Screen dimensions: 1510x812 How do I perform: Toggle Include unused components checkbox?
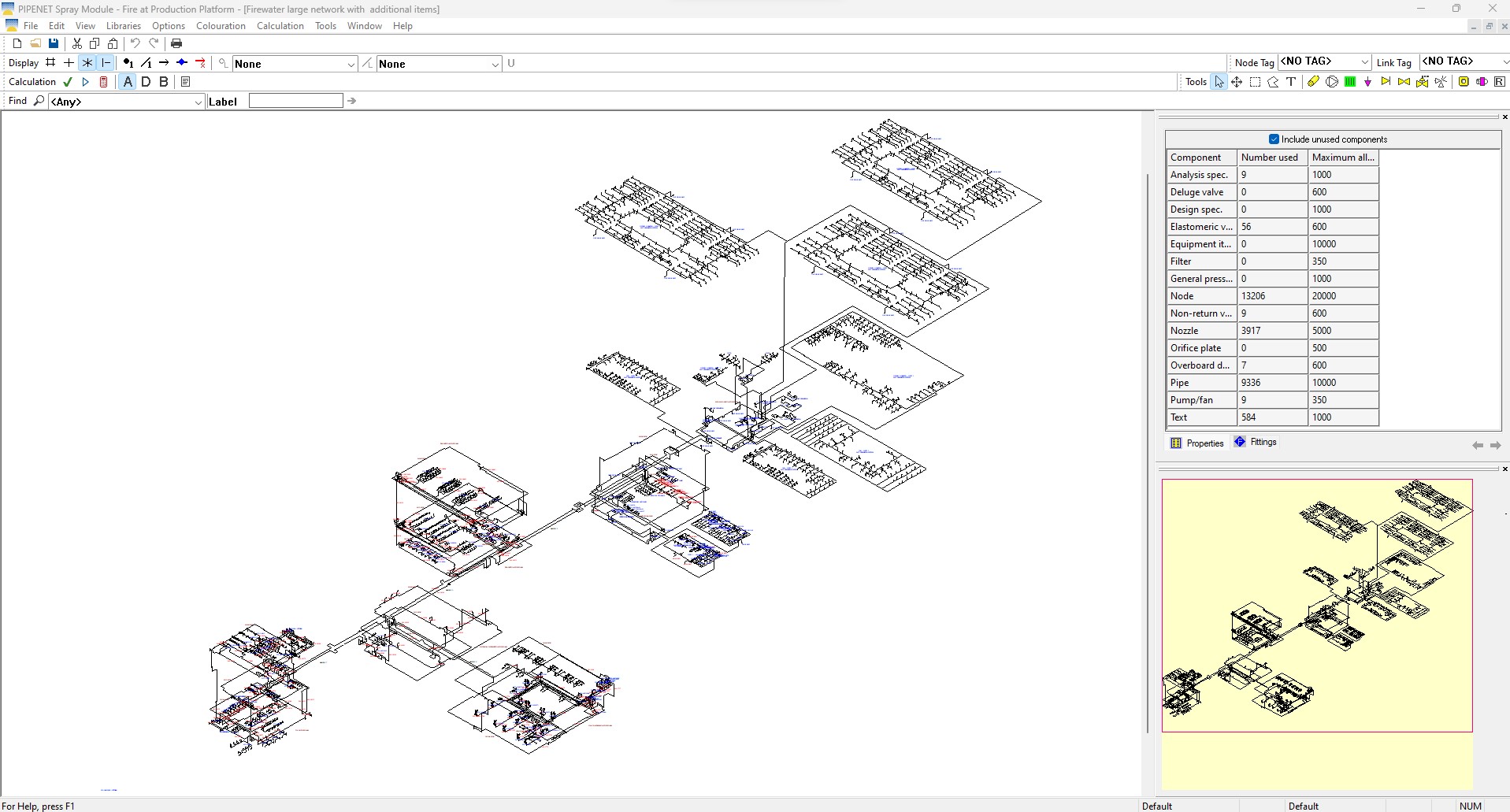[x=1274, y=139]
